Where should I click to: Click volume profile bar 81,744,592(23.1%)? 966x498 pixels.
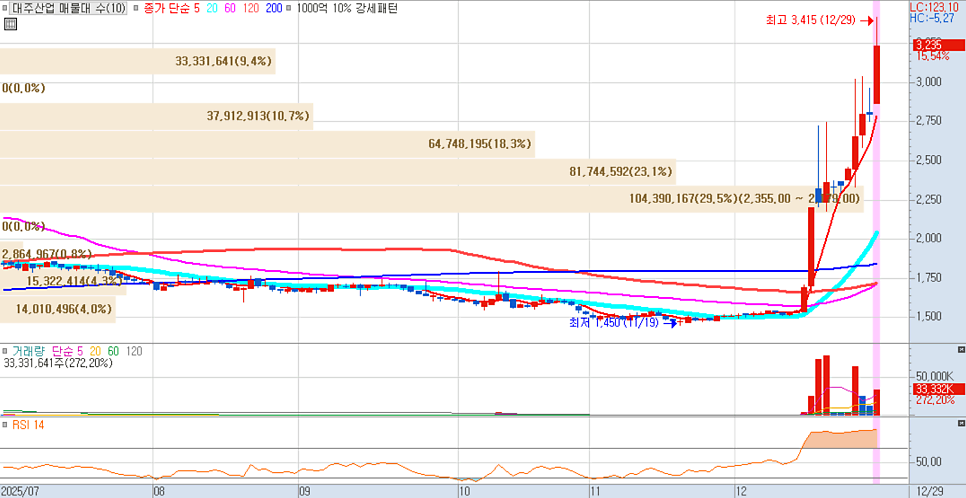point(338,171)
